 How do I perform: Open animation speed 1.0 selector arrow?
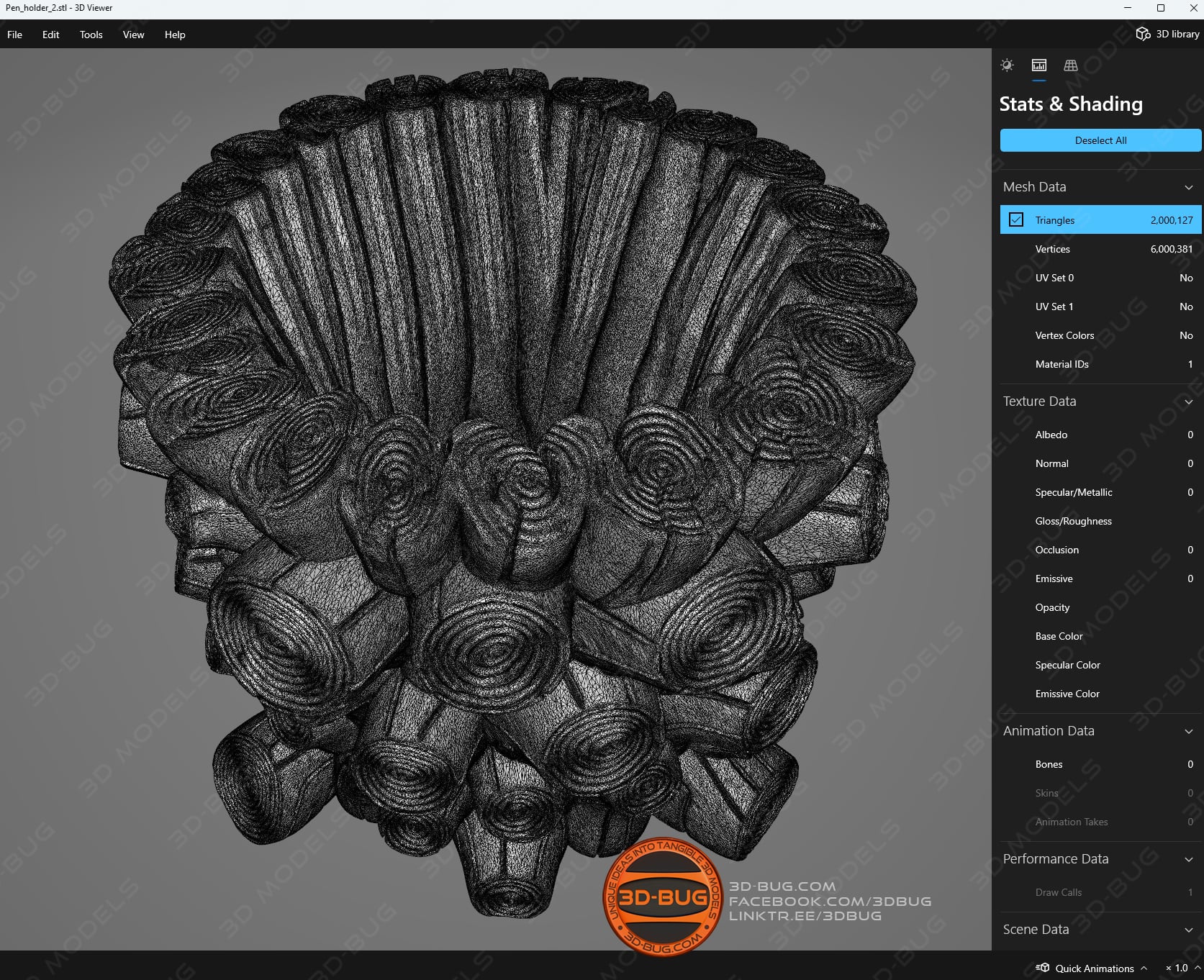[x=1198, y=968]
